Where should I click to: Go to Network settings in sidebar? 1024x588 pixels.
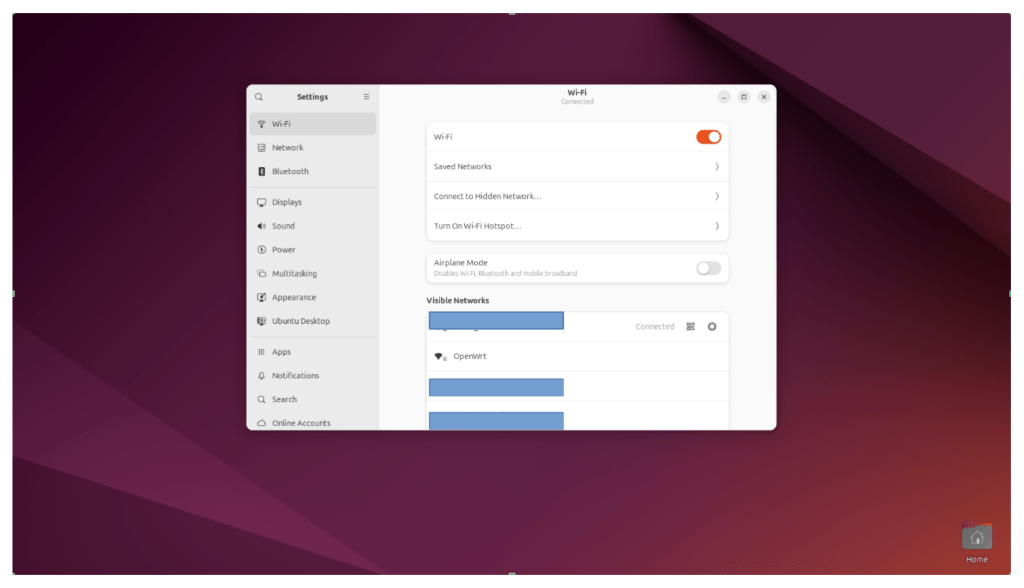[288, 148]
